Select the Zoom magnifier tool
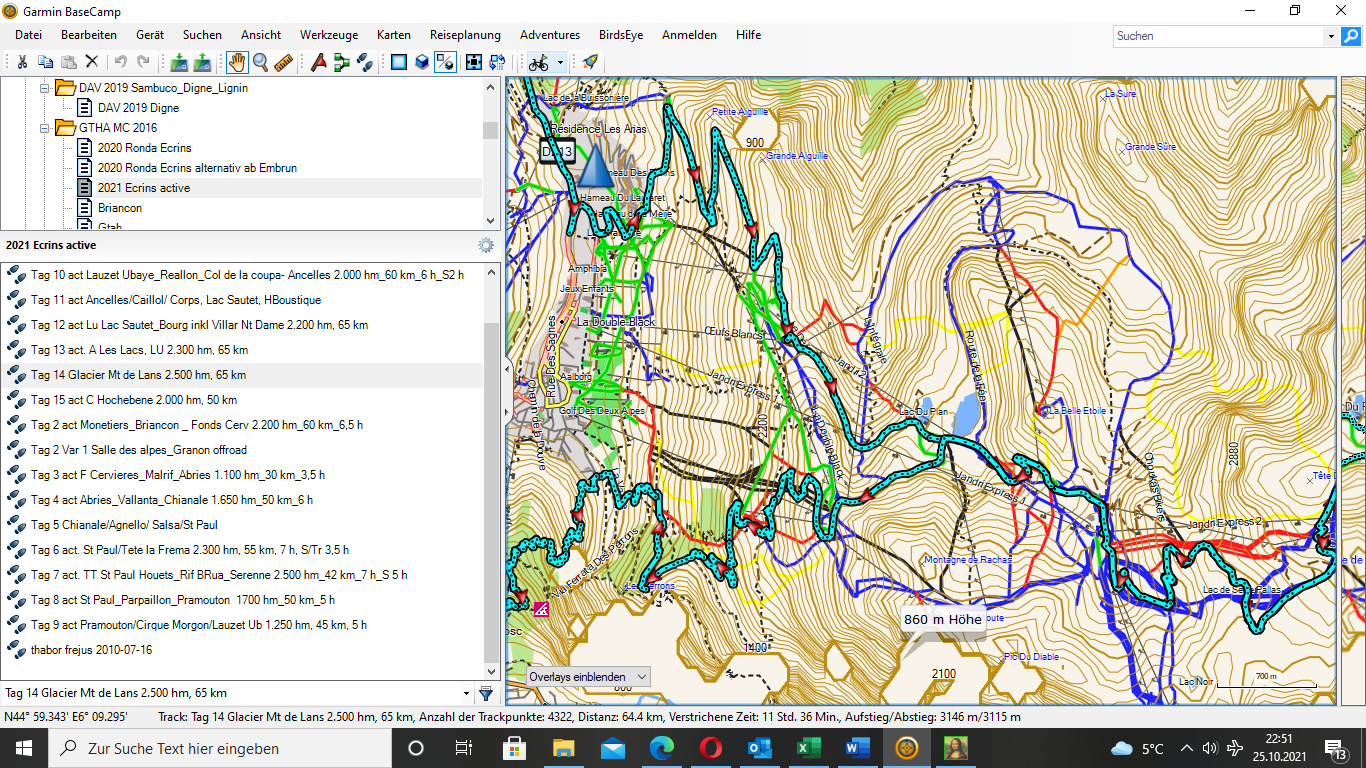Image resolution: width=1366 pixels, height=768 pixels. (261, 62)
